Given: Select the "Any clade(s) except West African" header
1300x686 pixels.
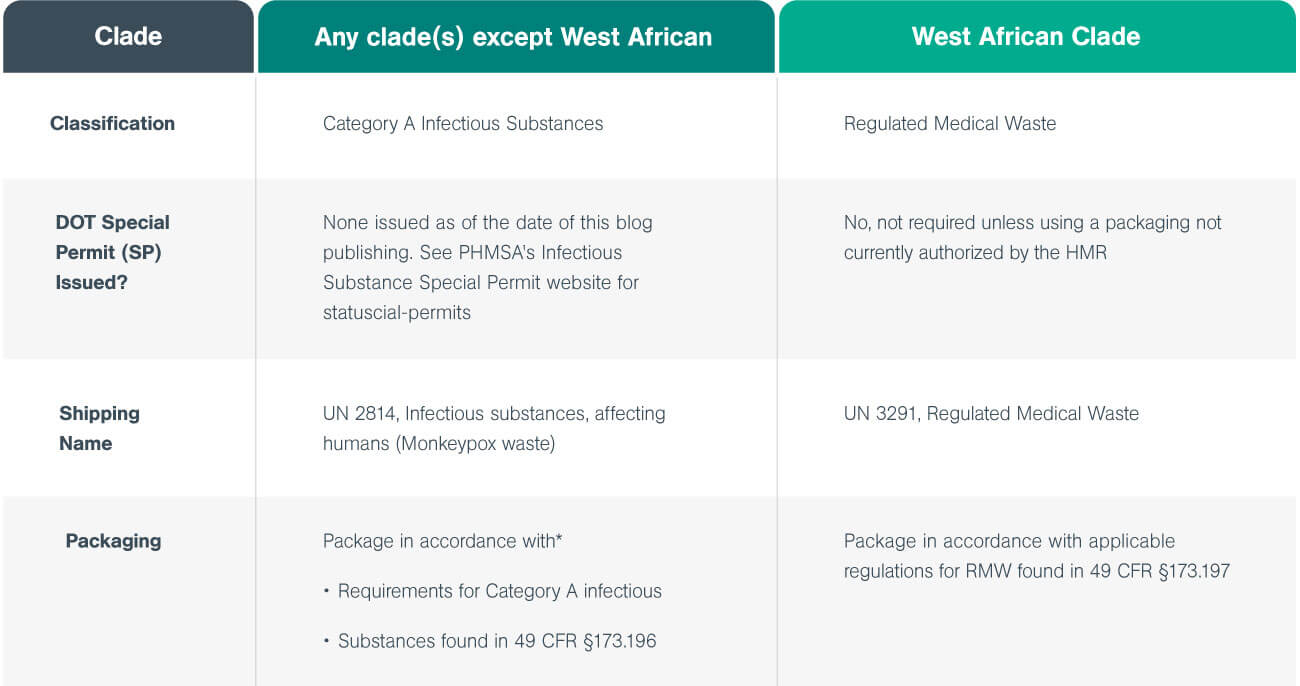Looking at the screenshot, I should 513,38.
